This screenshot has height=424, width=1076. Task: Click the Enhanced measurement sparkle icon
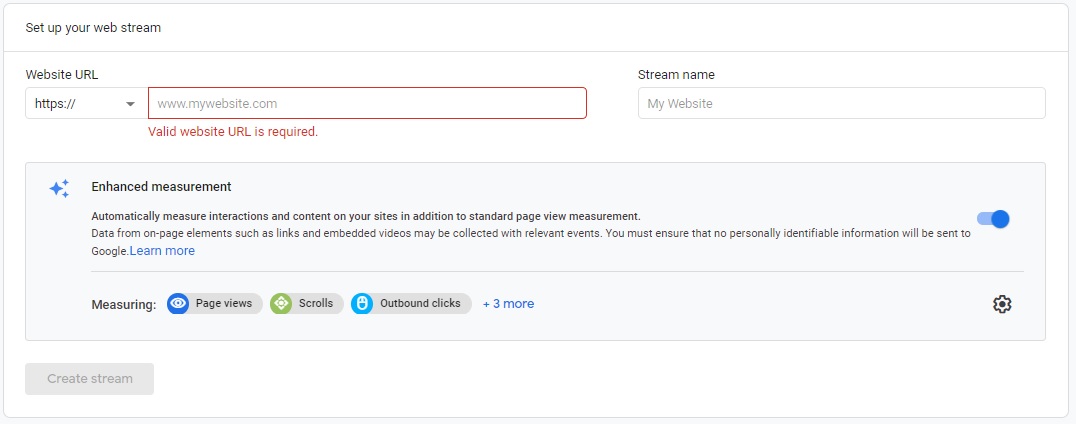pos(59,188)
